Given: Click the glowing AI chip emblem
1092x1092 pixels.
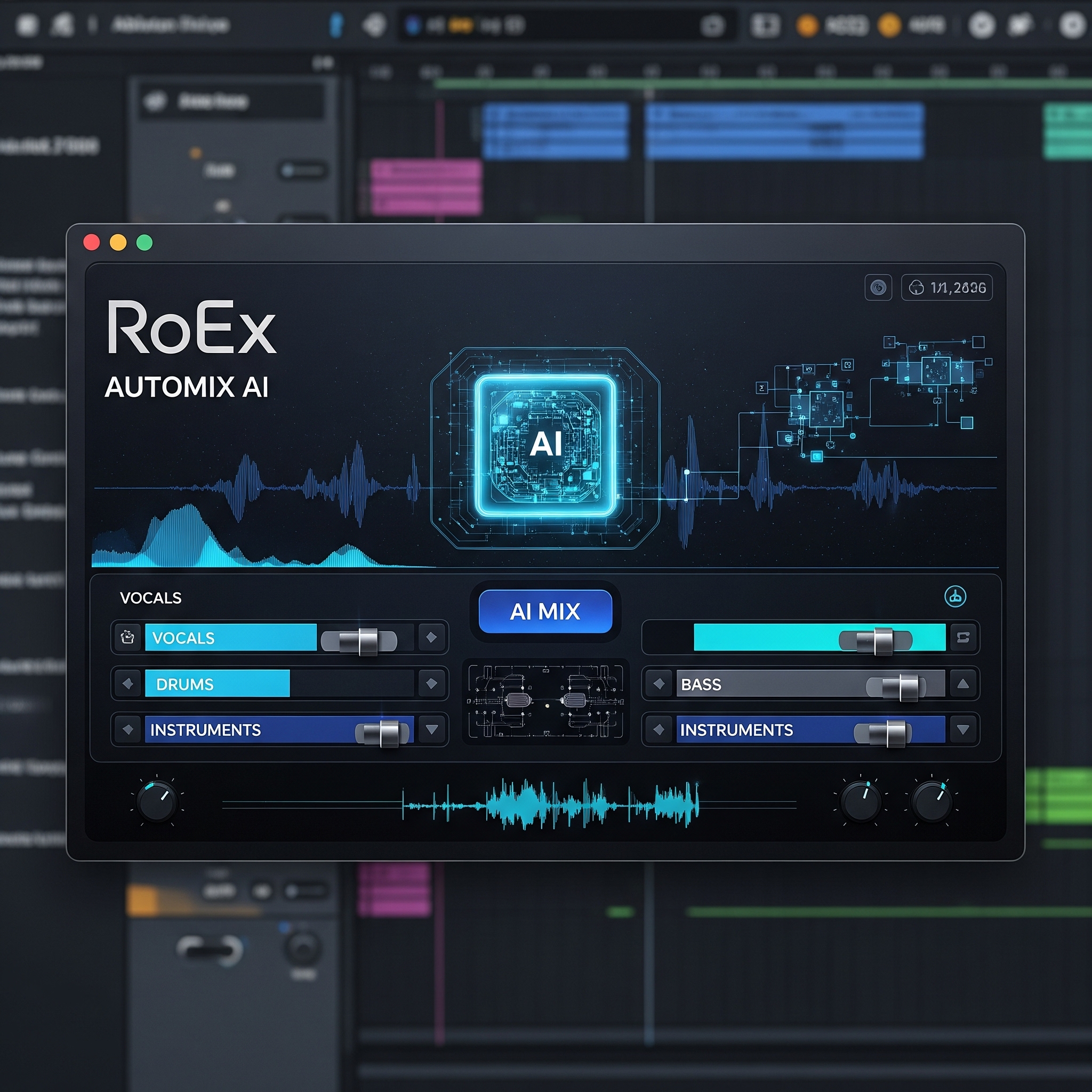Looking at the screenshot, I should tap(545, 445).
